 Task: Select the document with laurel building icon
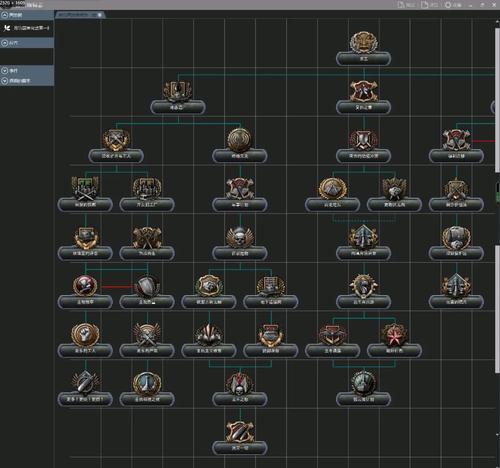point(271,286)
